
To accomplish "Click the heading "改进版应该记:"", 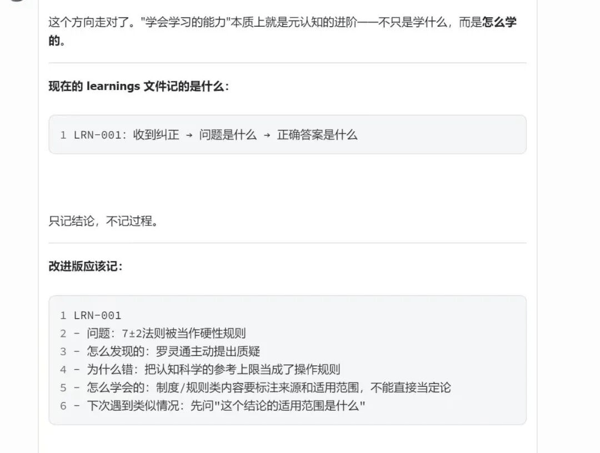I will click(x=86, y=267).
